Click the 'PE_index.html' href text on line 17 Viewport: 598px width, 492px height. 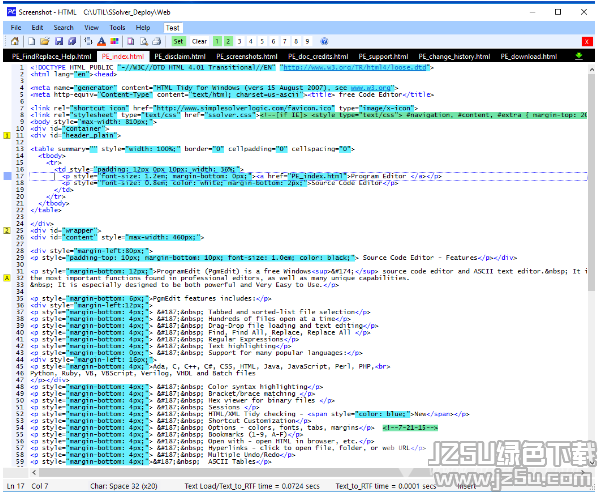(317, 176)
